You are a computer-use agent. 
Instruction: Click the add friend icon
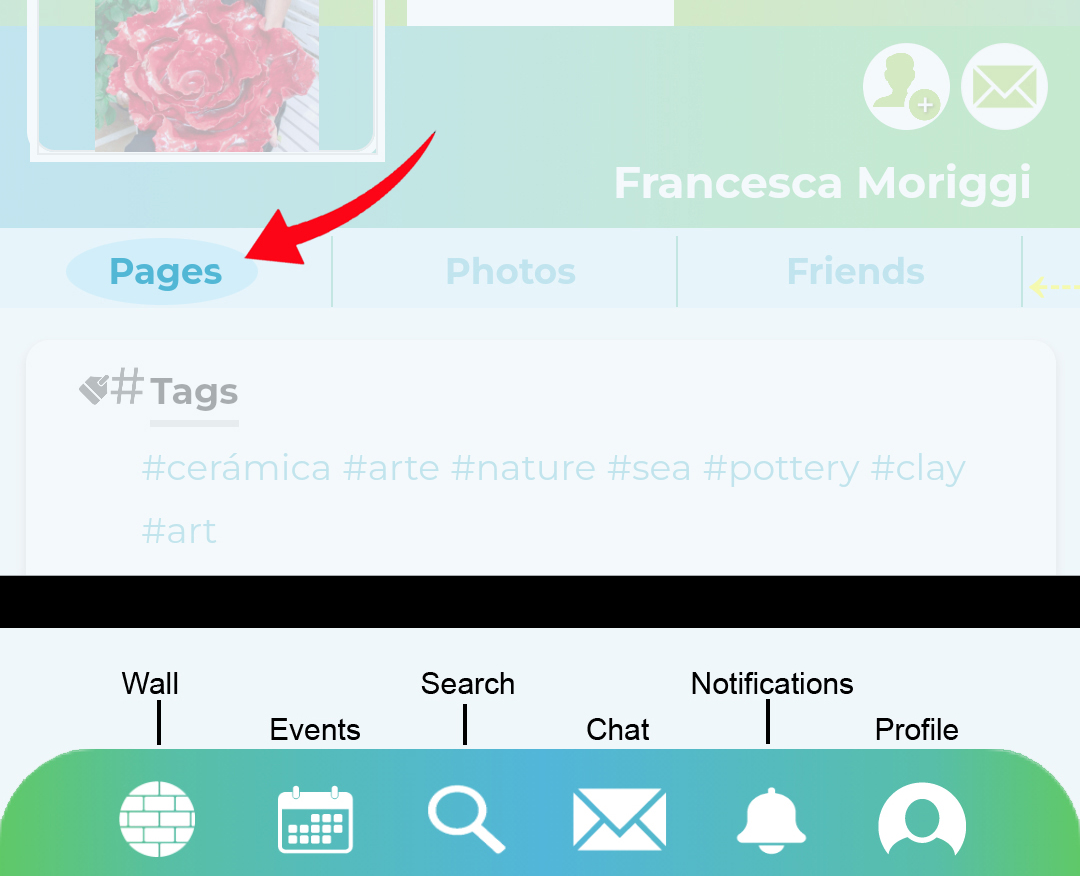tap(906, 86)
